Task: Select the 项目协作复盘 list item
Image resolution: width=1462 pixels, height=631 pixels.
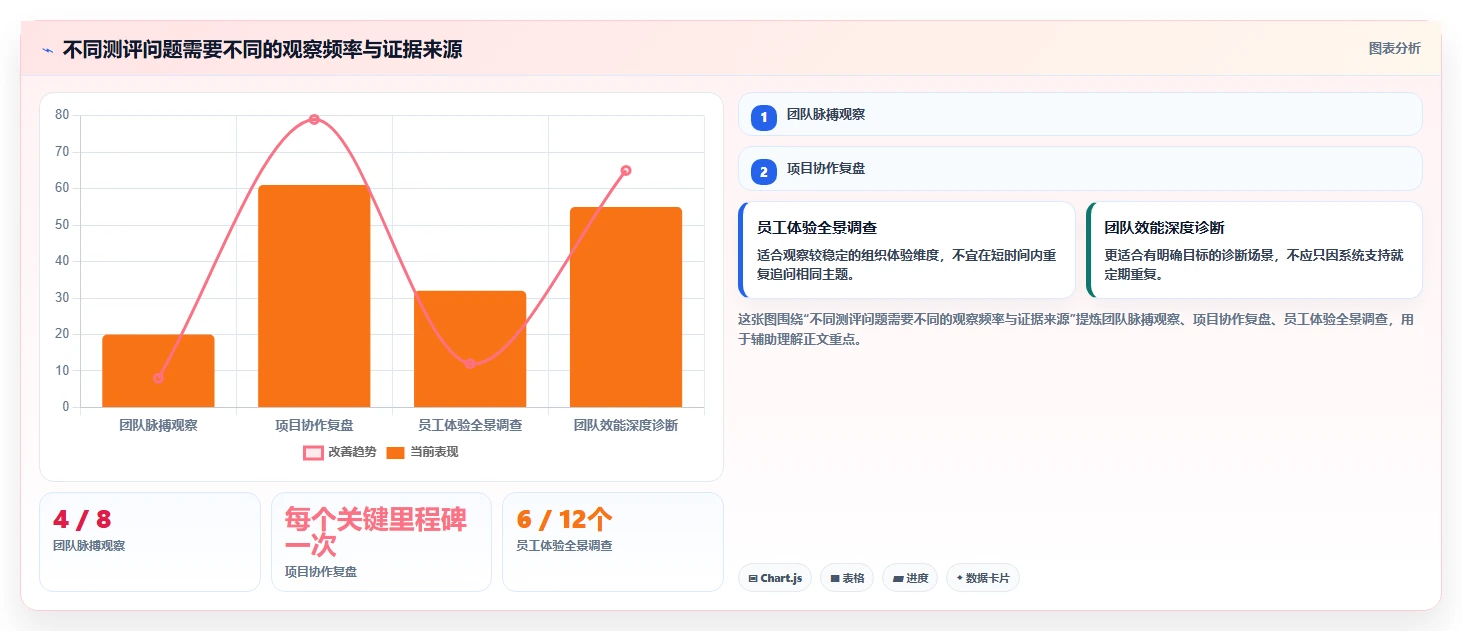Action: click(x=1080, y=168)
